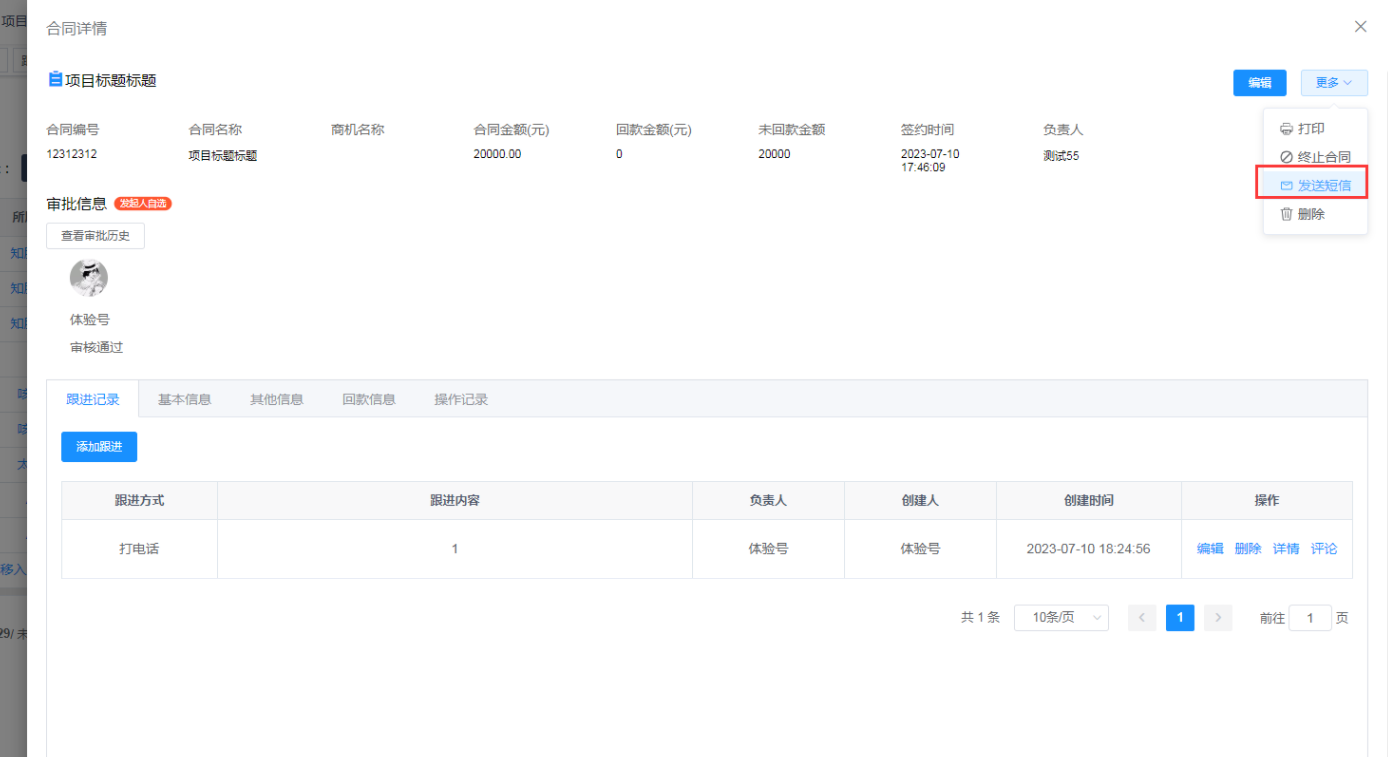Open 查看审批历史

(x=95, y=235)
